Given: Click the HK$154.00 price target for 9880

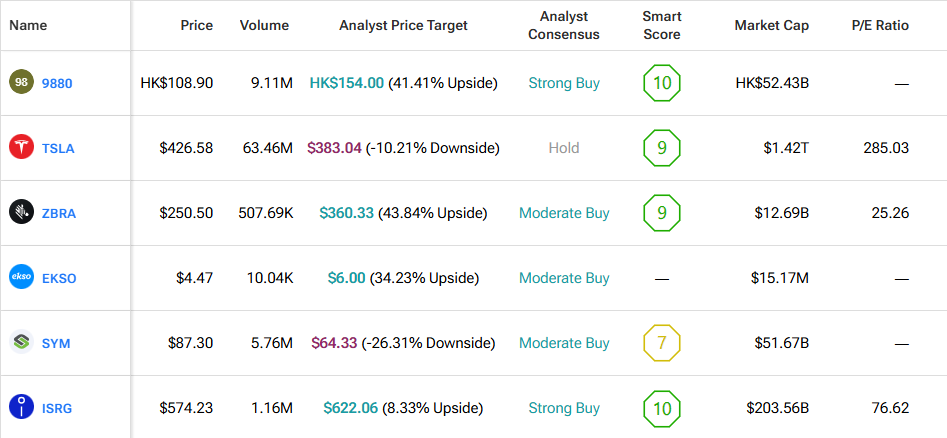Looking at the screenshot, I should [x=346, y=83].
